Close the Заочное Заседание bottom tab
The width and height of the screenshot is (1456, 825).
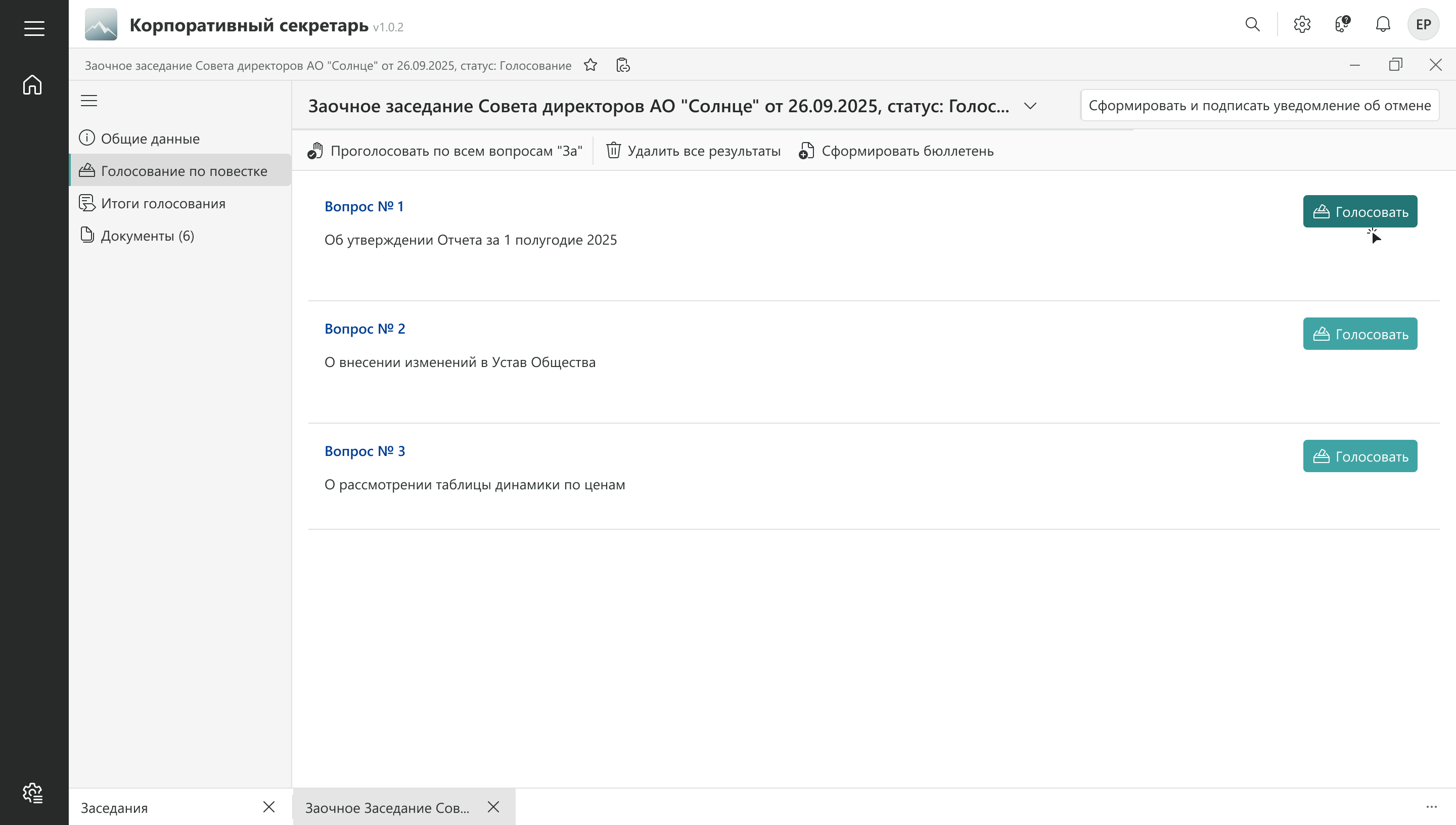point(493,807)
